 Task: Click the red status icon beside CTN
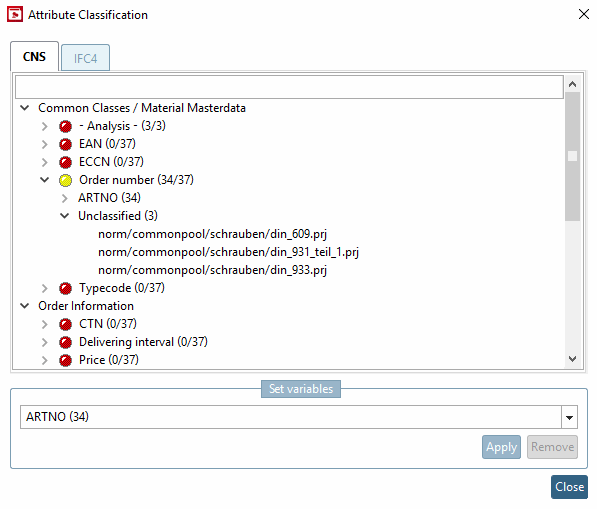coord(65,324)
